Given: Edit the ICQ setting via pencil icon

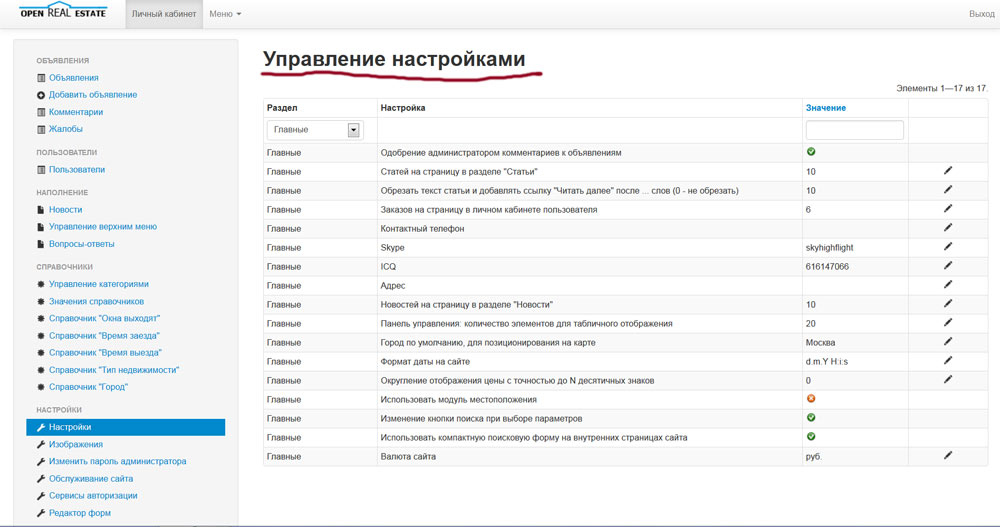Looking at the screenshot, I should (948, 266).
